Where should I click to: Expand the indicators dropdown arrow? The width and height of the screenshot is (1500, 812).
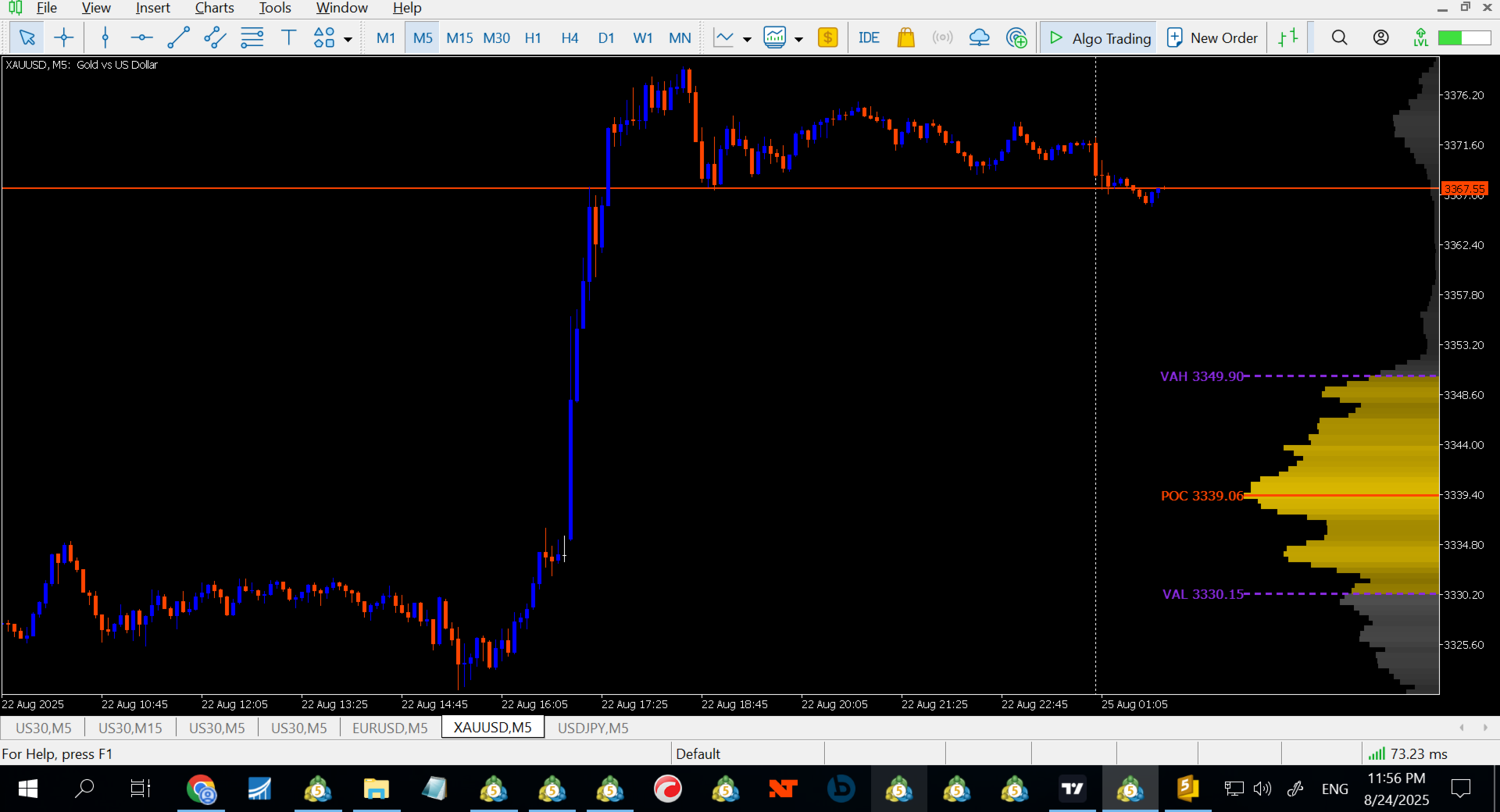coord(798,38)
